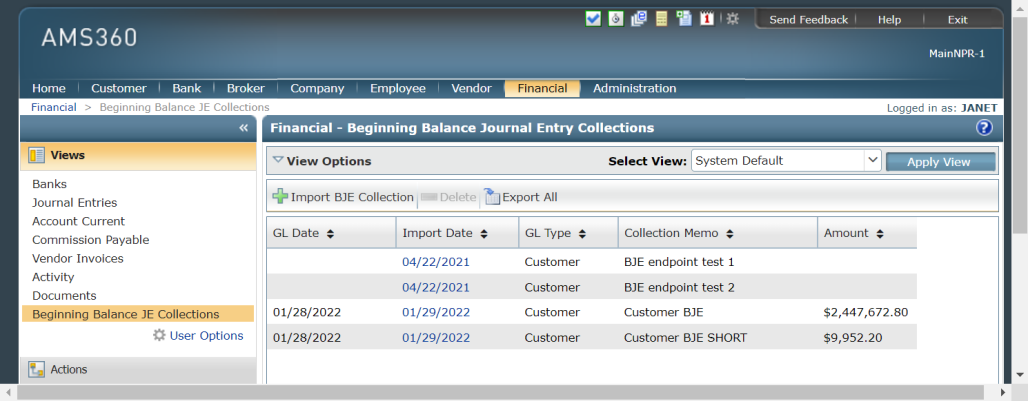Open the blue help question mark icon
This screenshot has height=401, width=1028.
(984, 128)
